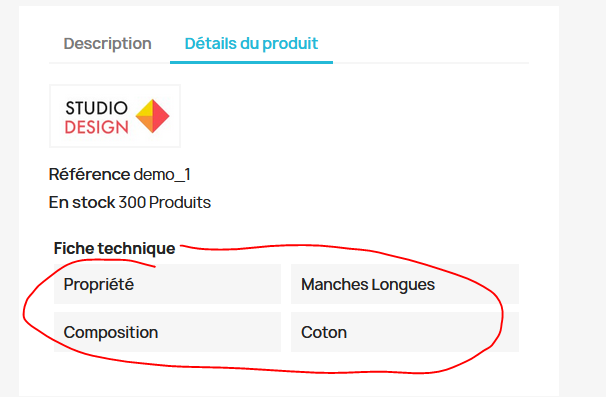Click the Référence label
The image size is (606, 397).
coord(89,174)
